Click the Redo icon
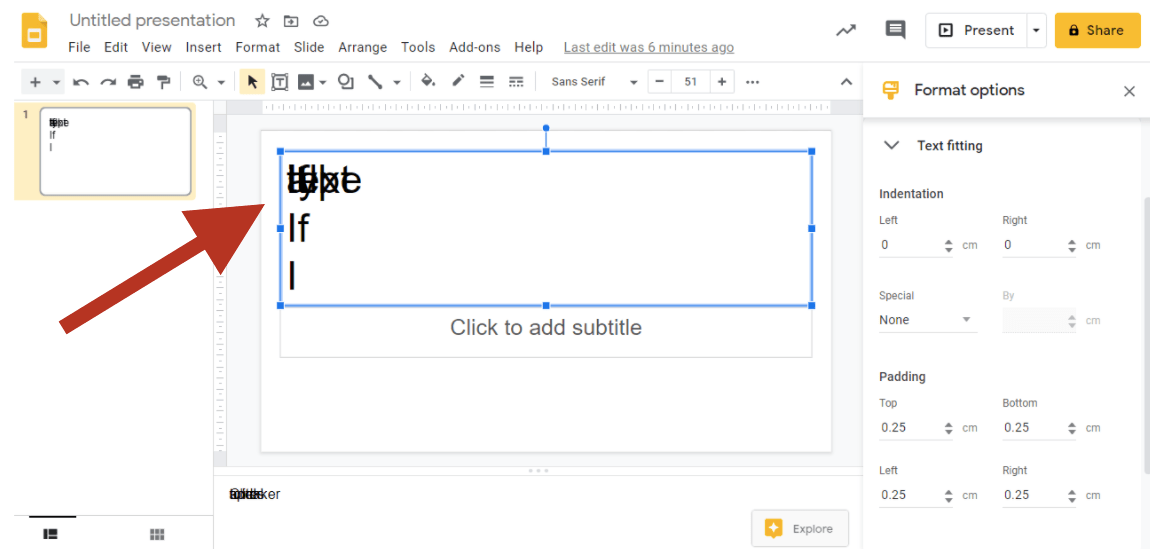 click(109, 82)
